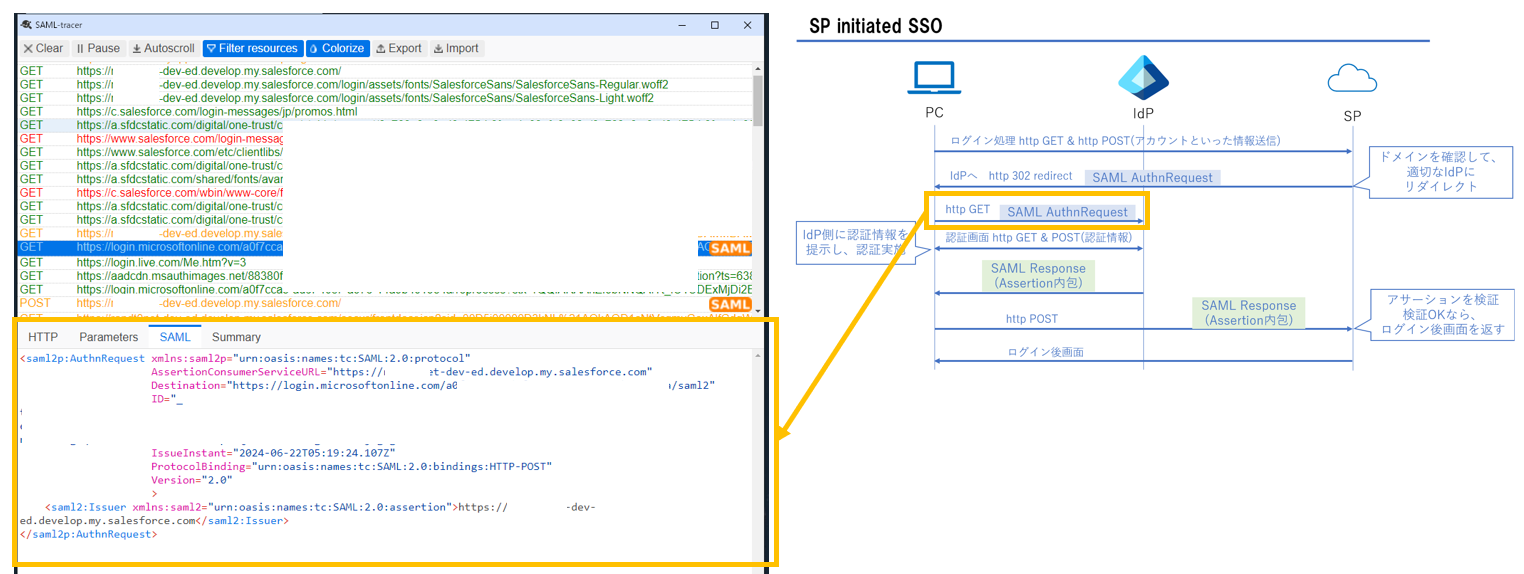
Task: Select the SalesforceSans-Light.woff2 request row
Action: pyautogui.click(x=384, y=98)
